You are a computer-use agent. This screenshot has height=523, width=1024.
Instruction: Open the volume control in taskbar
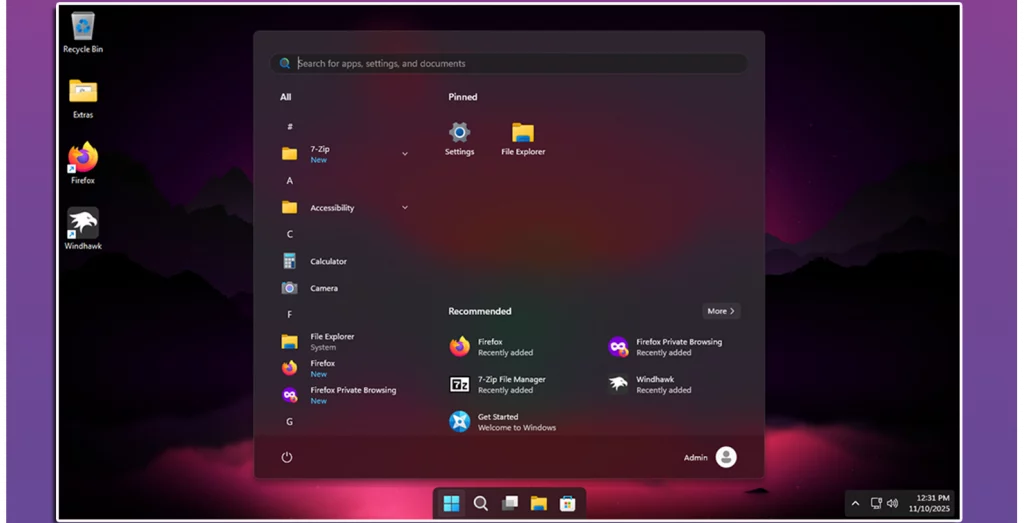tap(892, 503)
